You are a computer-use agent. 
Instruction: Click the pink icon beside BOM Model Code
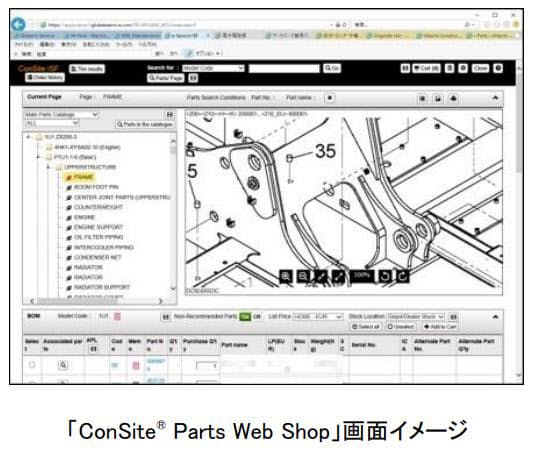pyautogui.click(x=117, y=316)
